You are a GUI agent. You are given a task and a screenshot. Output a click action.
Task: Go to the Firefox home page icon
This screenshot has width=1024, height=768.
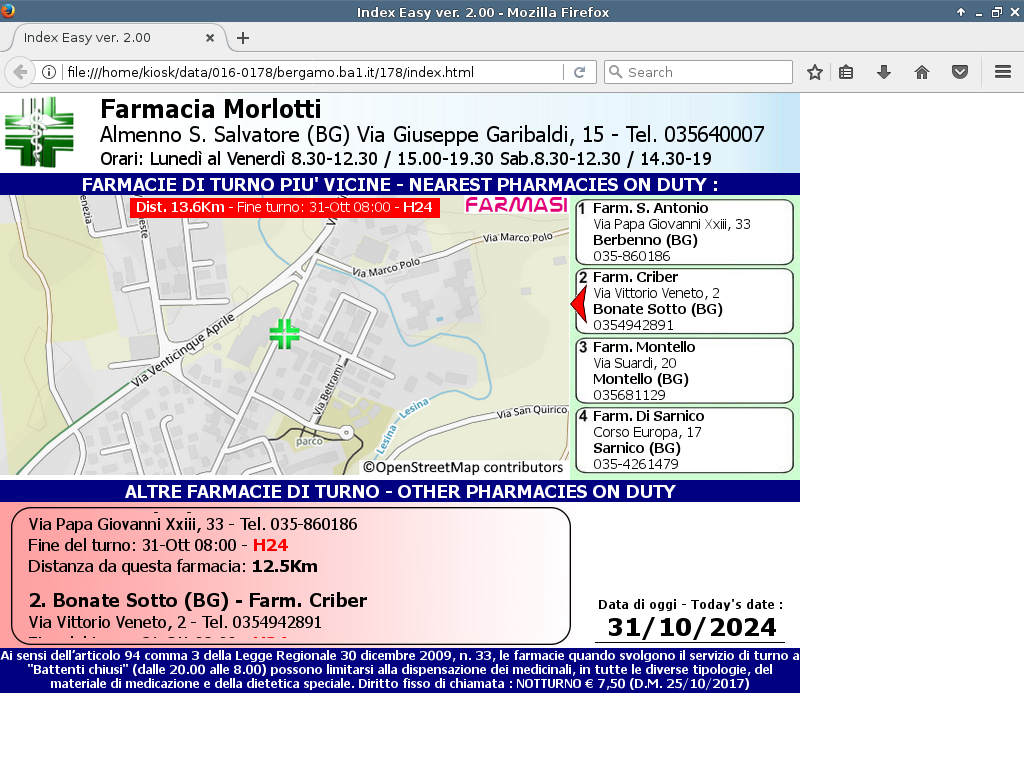click(x=922, y=72)
